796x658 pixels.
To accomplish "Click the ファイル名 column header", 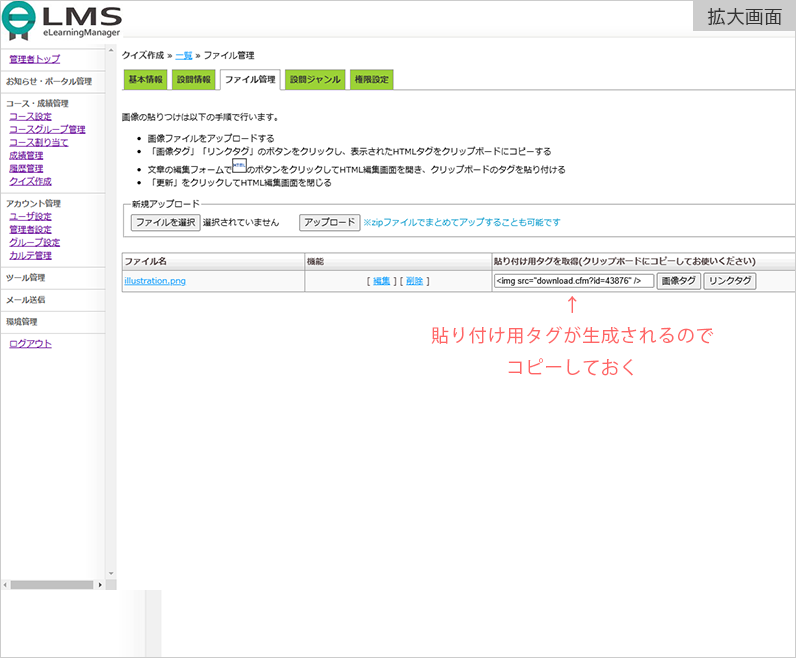I will [x=213, y=261].
